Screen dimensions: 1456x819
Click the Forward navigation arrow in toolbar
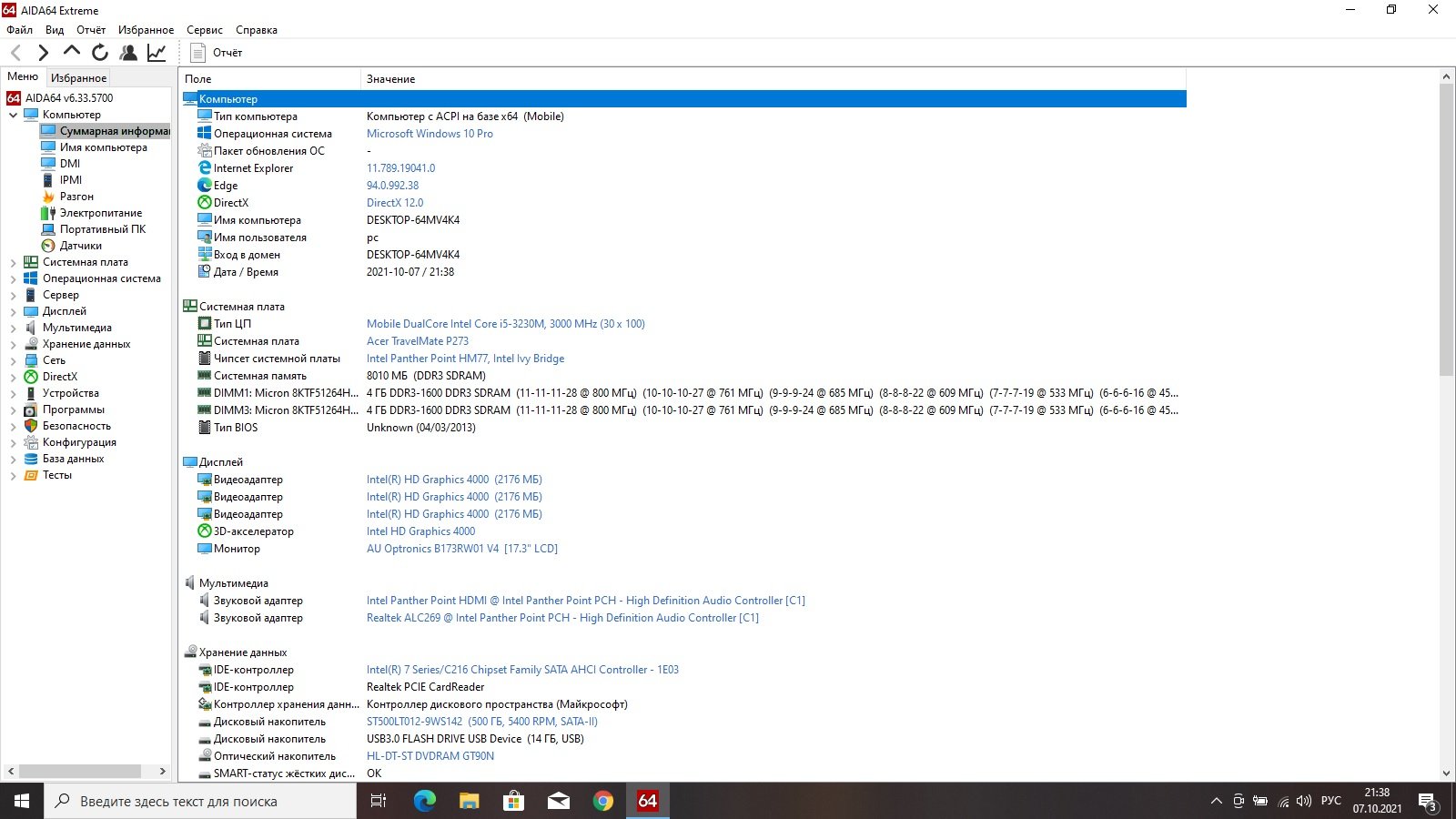pos(43,53)
